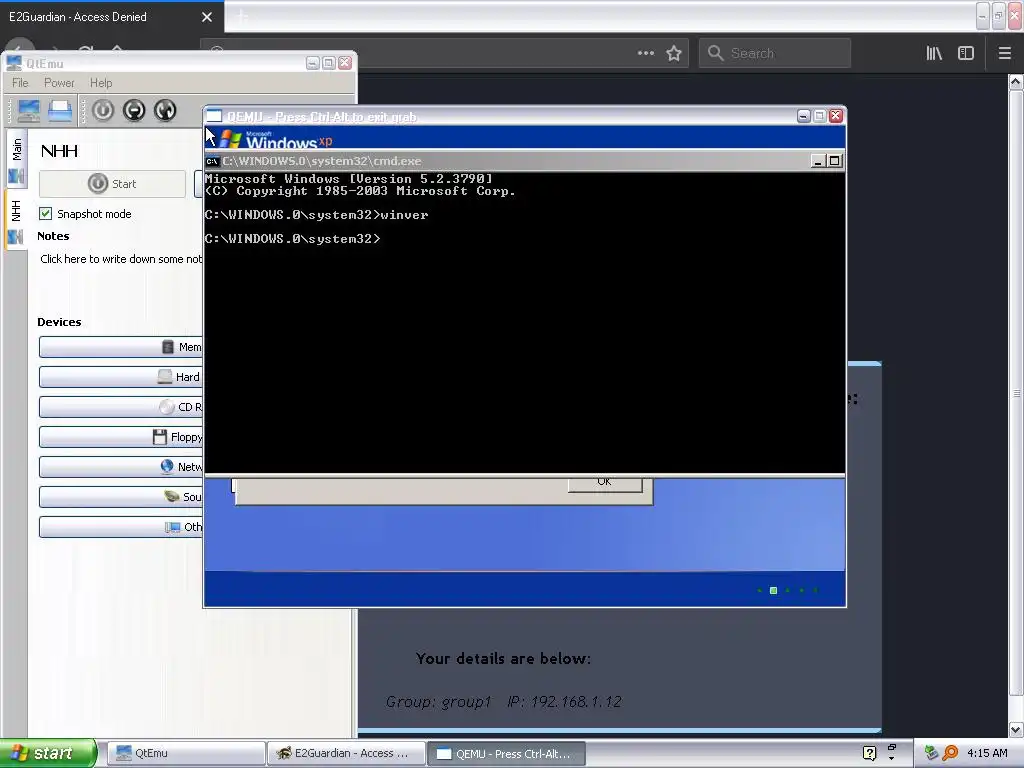
Task: Open the Firefox hamburger menu
Action: click(x=1004, y=53)
